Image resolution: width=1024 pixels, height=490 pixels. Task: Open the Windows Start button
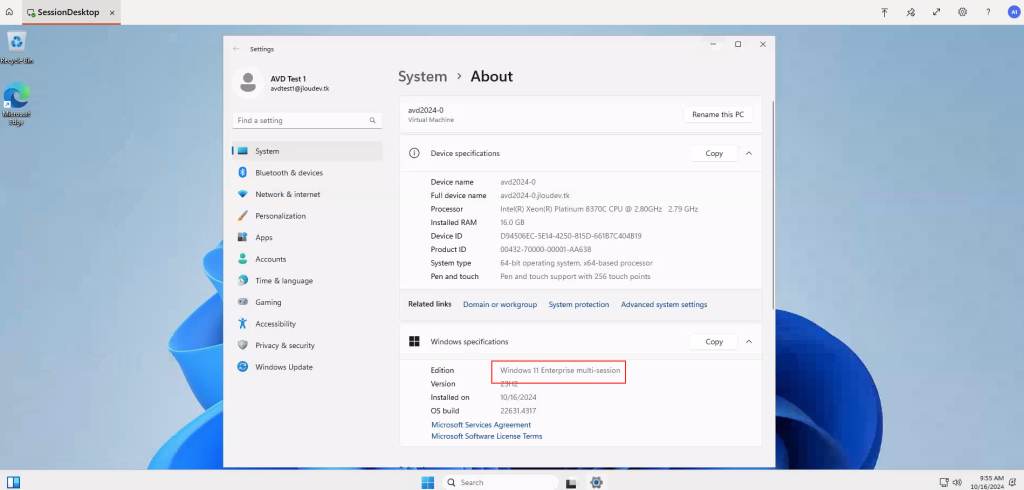click(428, 482)
